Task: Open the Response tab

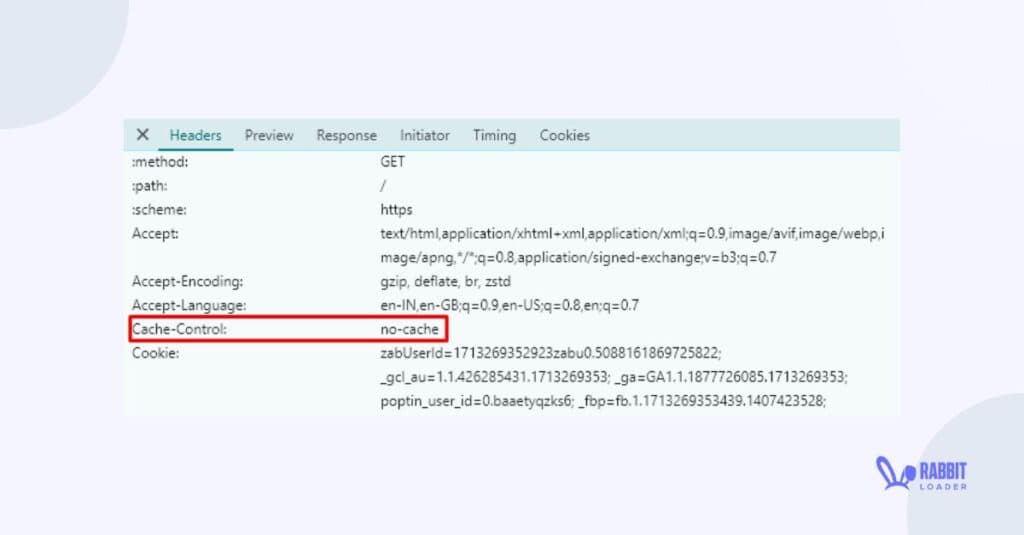Action: [346, 135]
